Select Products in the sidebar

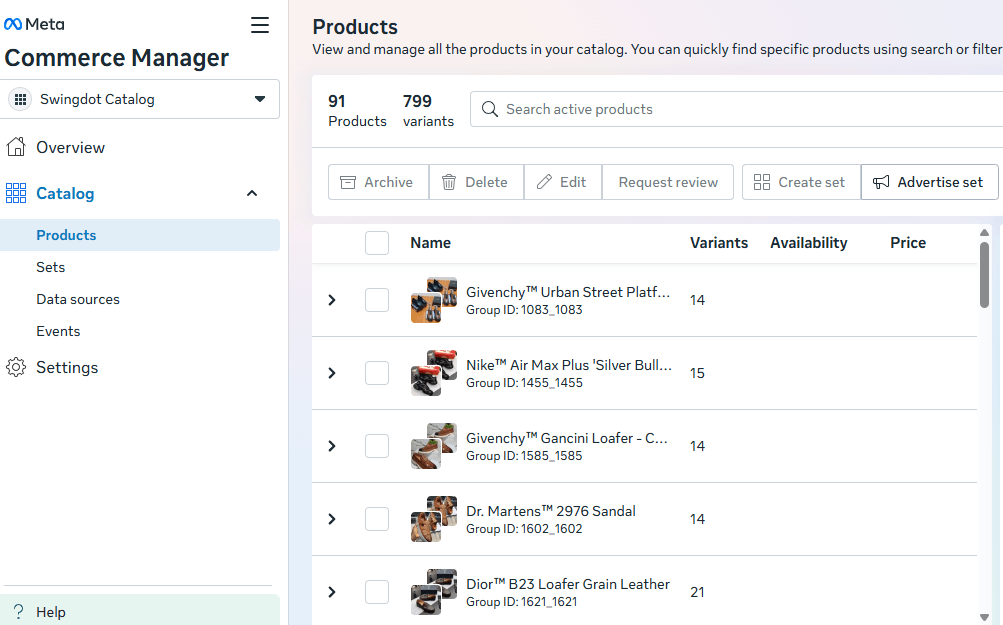pyautogui.click(x=139, y=235)
